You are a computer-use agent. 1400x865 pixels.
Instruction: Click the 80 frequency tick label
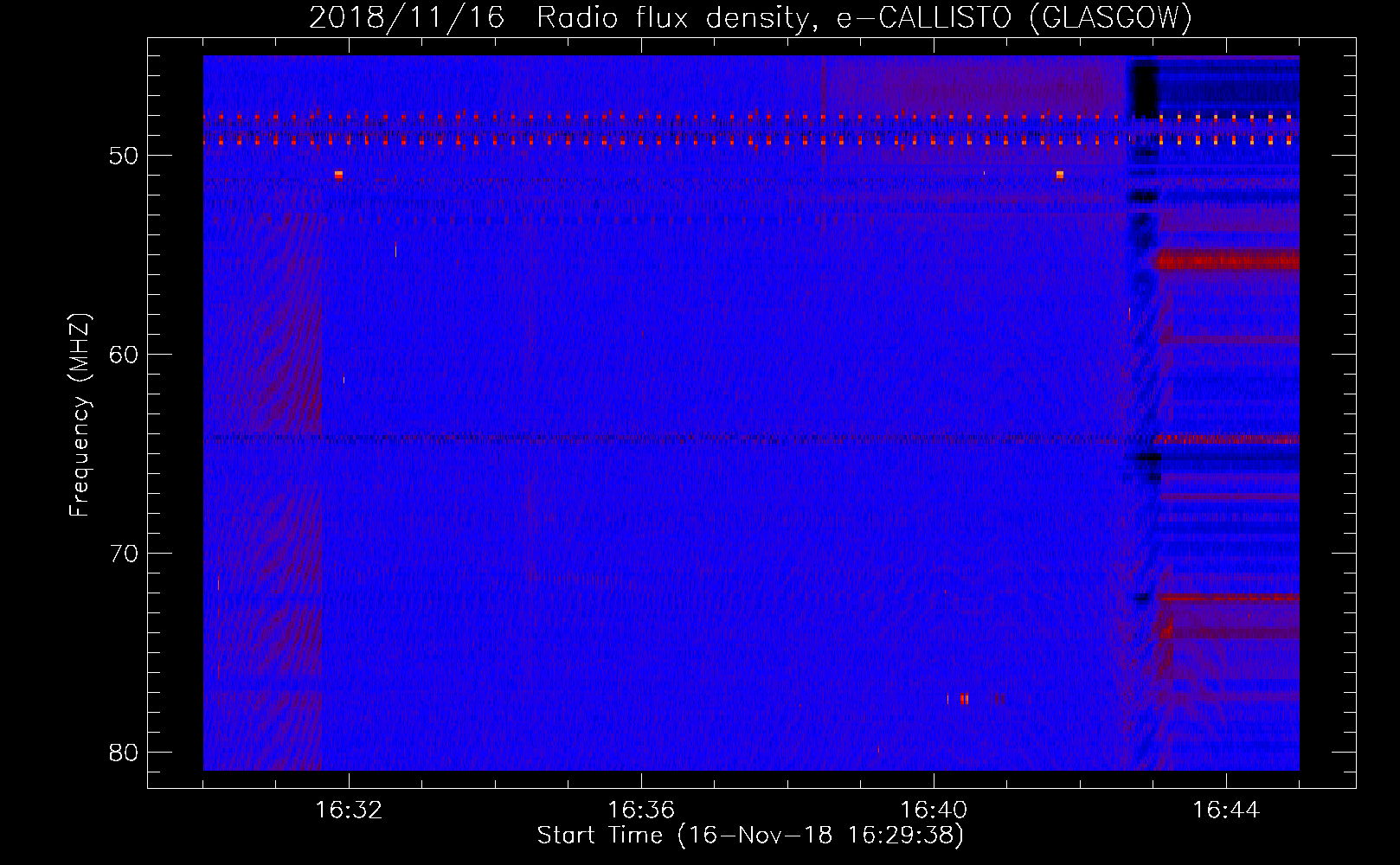click(x=124, y=753)
